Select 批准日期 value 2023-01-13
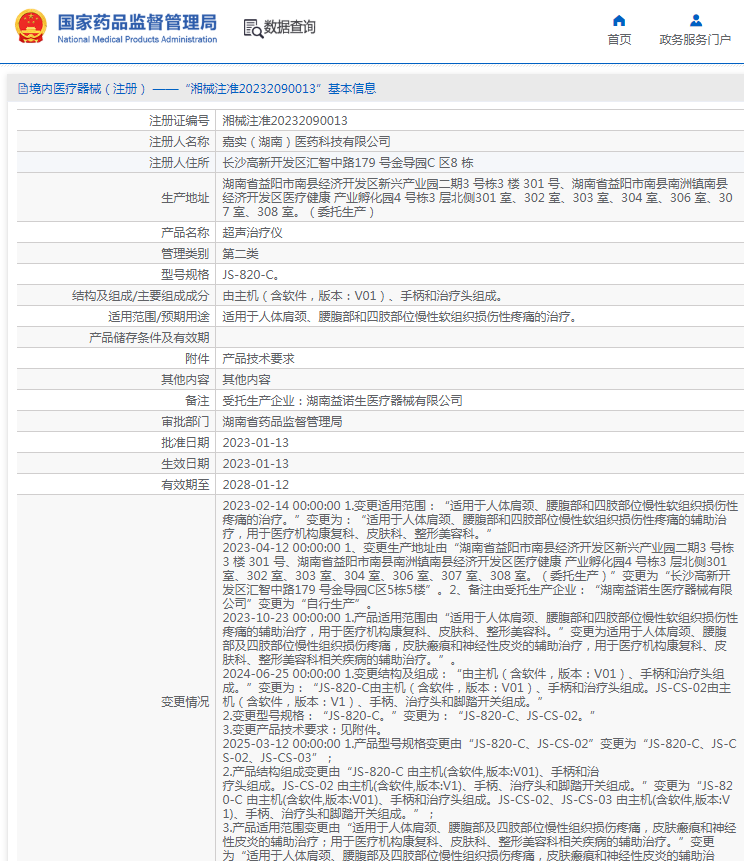744x861 pixels. (x=255, y=443)
